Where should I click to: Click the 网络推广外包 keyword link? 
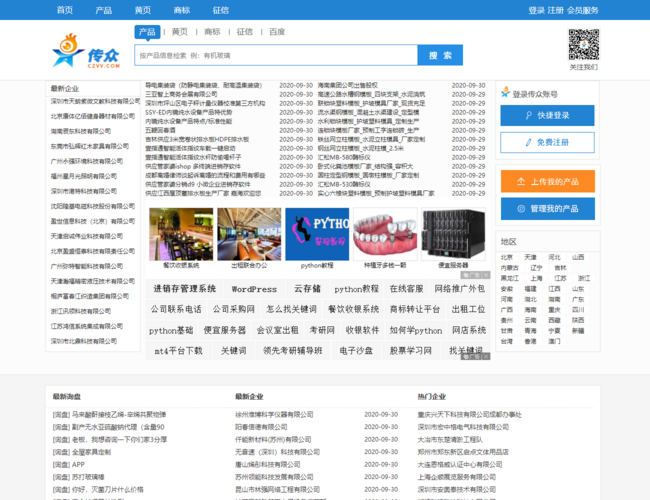click(459, 289)
